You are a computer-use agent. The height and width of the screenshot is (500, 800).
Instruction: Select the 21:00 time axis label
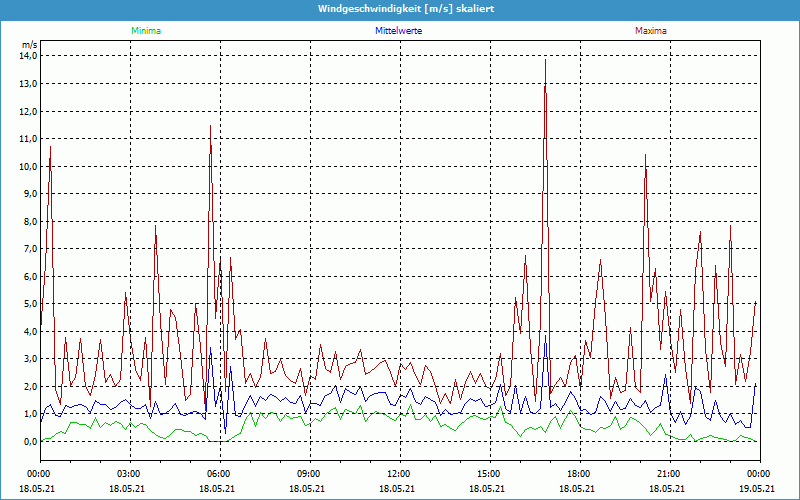(668, 473)
